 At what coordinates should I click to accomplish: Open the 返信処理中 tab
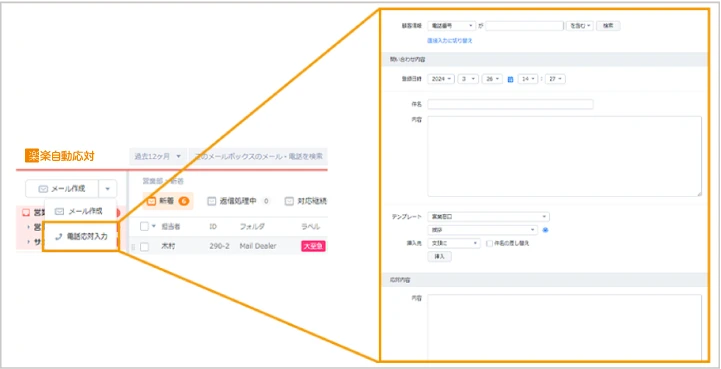click(x=238, y=201)
